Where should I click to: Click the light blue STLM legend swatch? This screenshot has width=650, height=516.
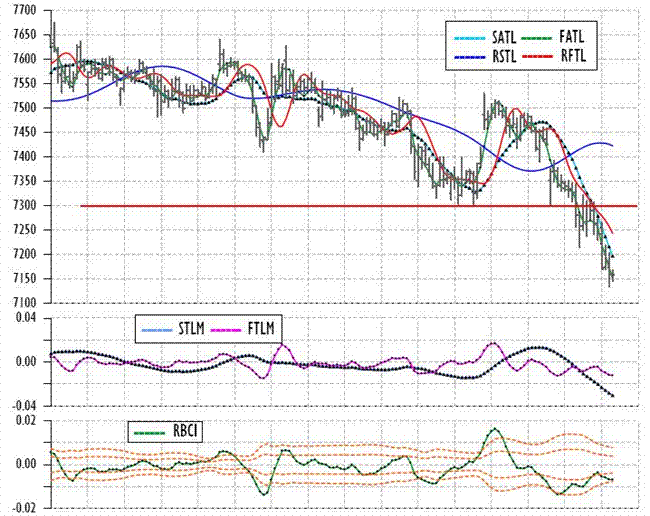157,330
